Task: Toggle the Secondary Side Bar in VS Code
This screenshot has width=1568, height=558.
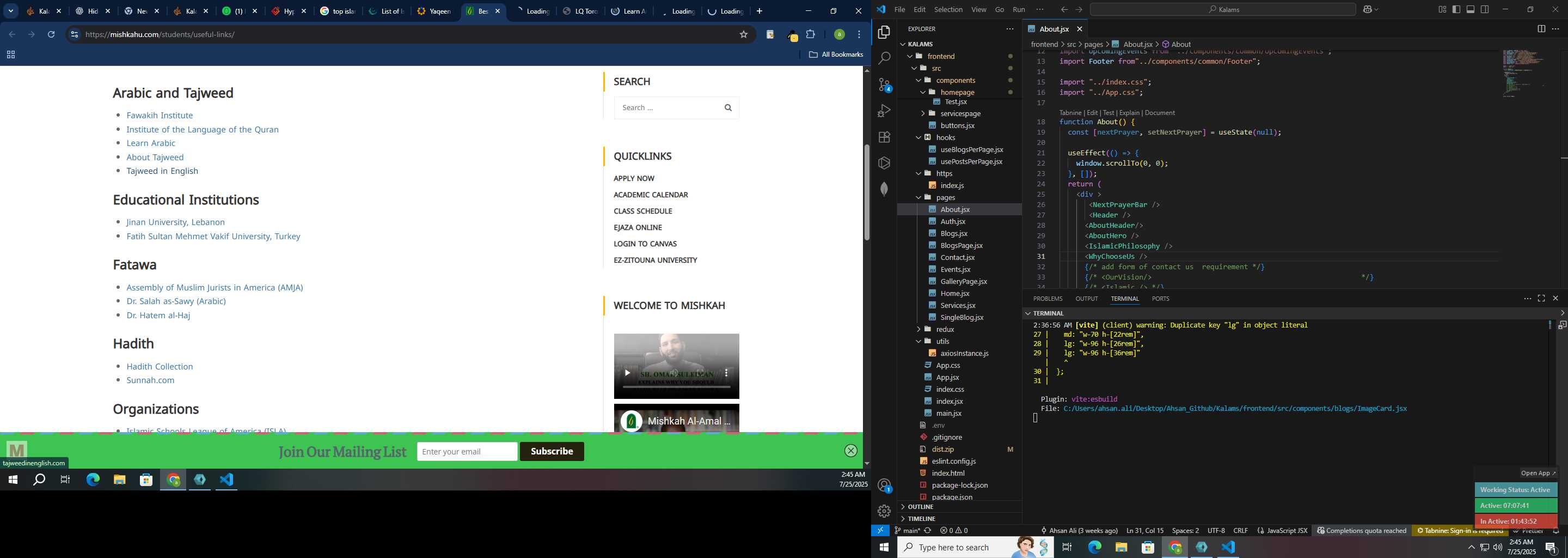Action: (1485, 10)
